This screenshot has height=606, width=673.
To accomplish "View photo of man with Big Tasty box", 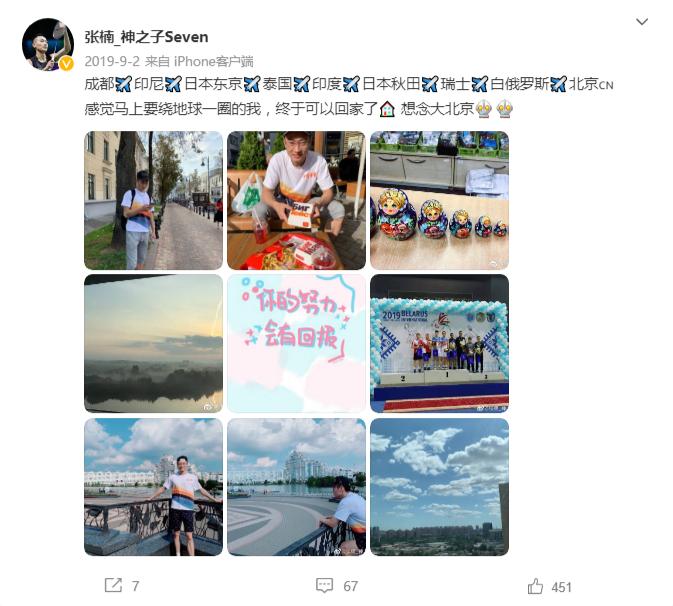I will 296,200.
